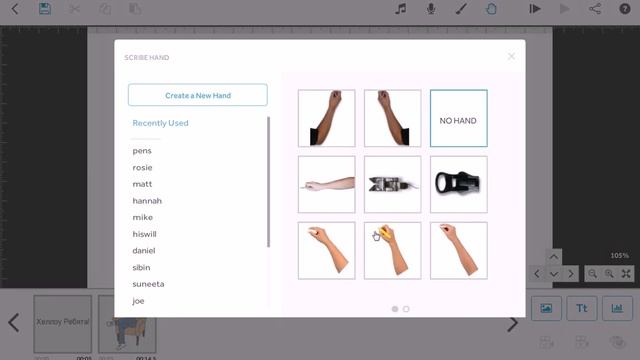Image resolution: width=640 pixels, height=360 pixels.
Task: Open the microphone voiceover icon
Action: coord(431,9)
